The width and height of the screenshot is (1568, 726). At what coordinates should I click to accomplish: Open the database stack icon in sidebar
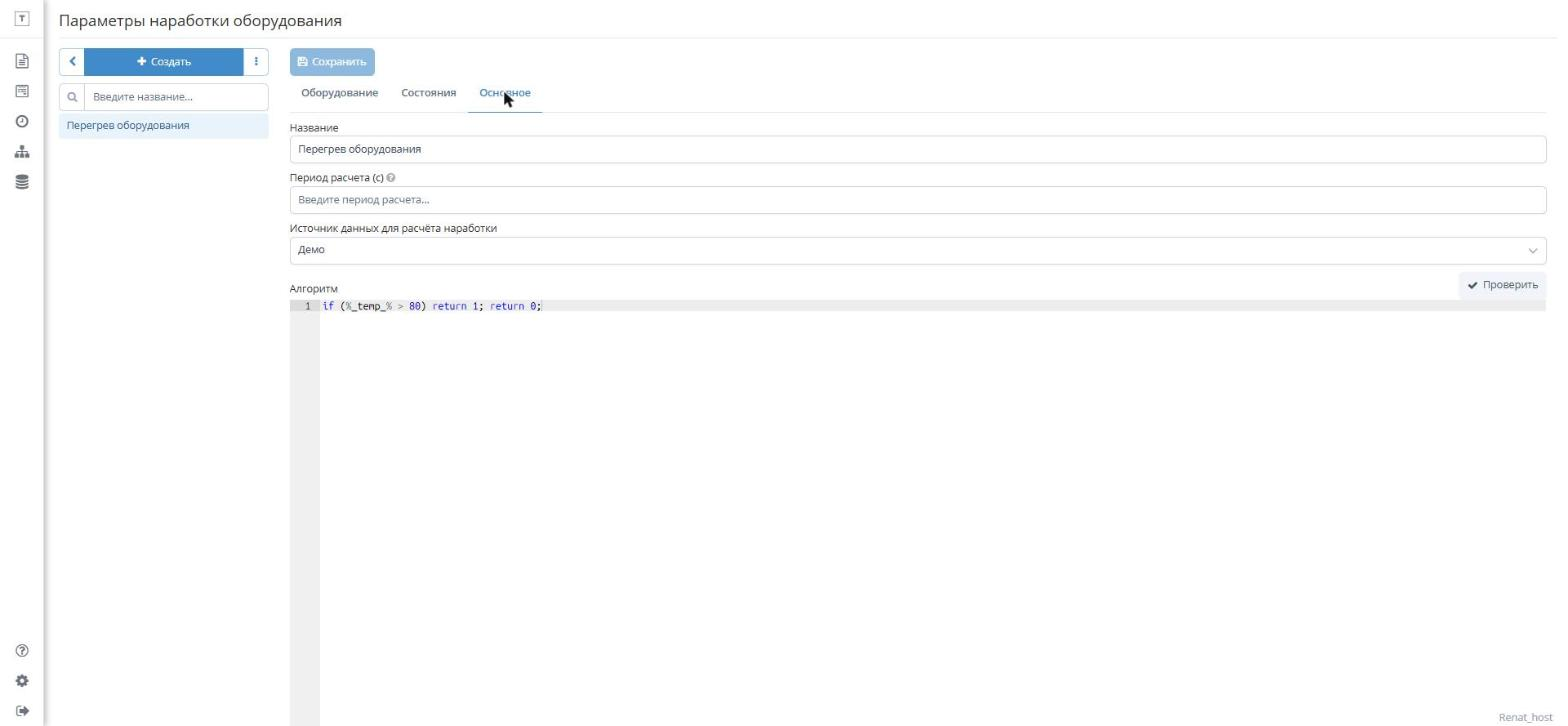22,182
